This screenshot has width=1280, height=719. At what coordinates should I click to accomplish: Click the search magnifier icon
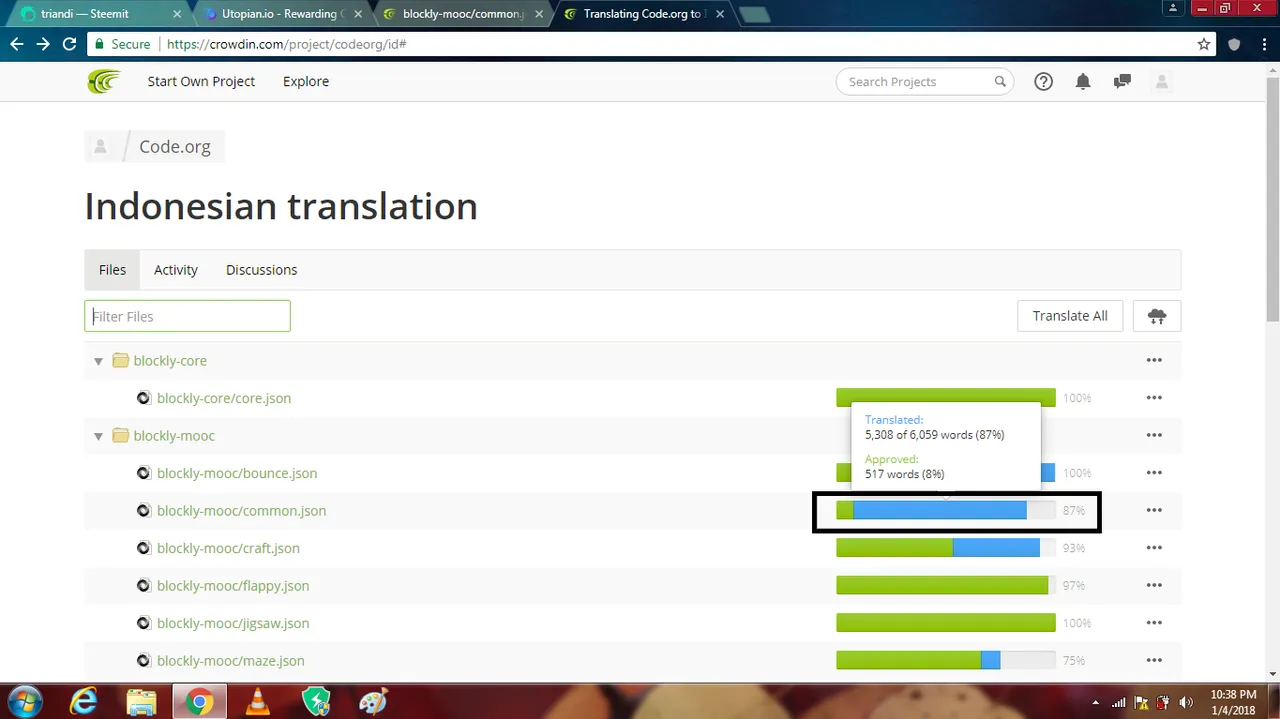pyautogui.click(x=1000, y=82)
